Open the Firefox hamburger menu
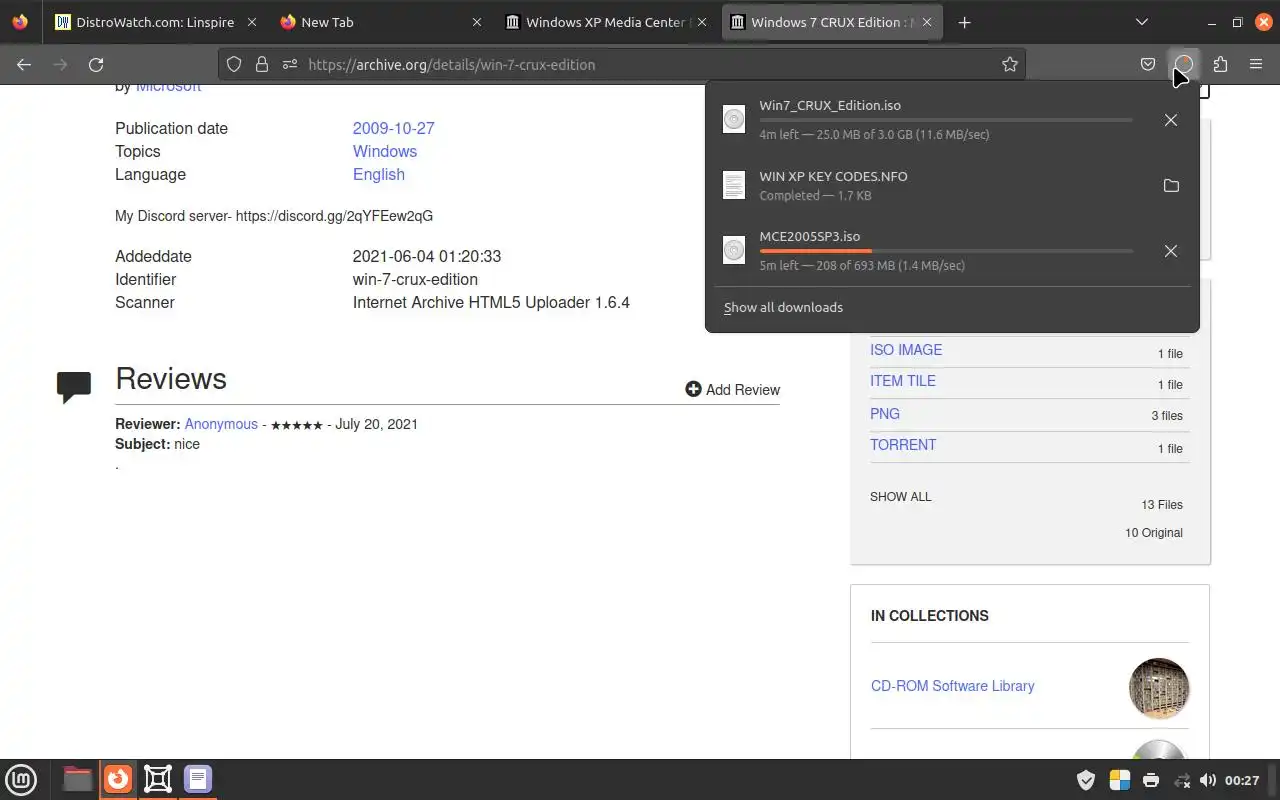1280x800 pixels. [x=1256, y=64]
